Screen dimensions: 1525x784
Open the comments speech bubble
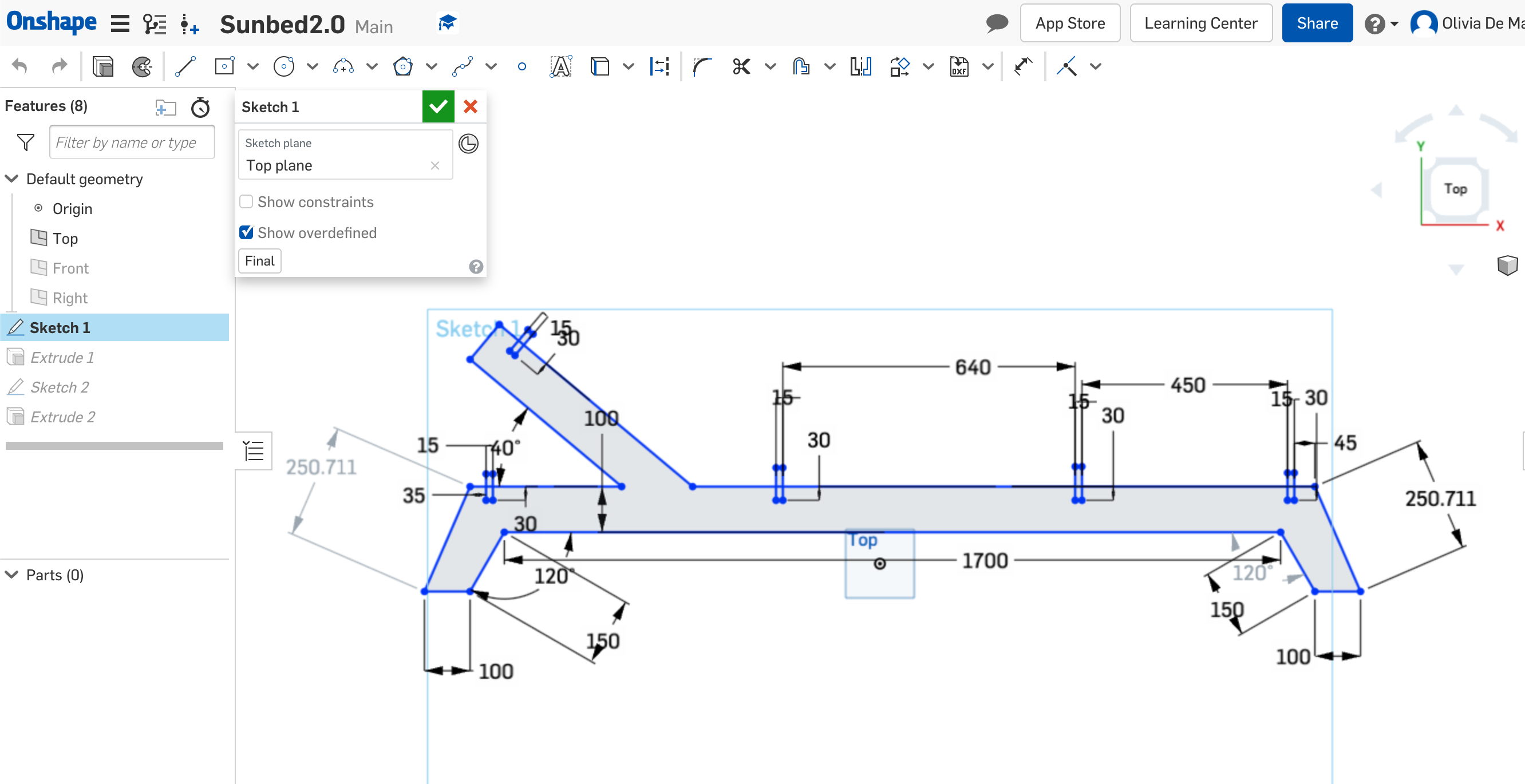997,23
